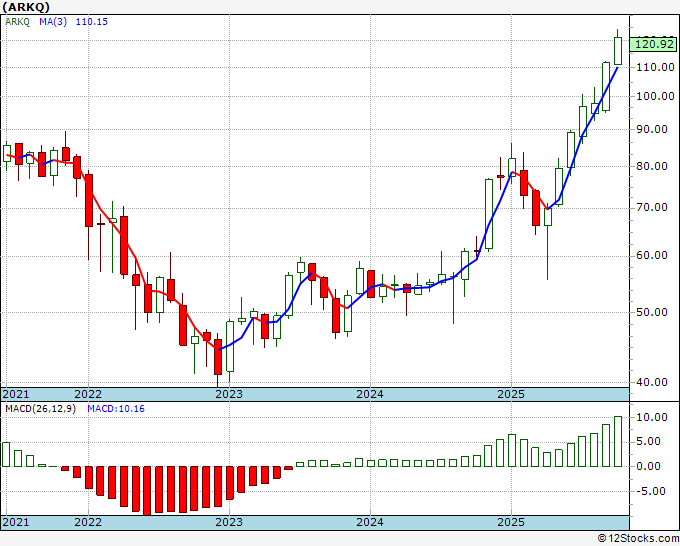Click the MACD:10.16 value label
Viewport: 680px width, 546px height.
[116, 409]
